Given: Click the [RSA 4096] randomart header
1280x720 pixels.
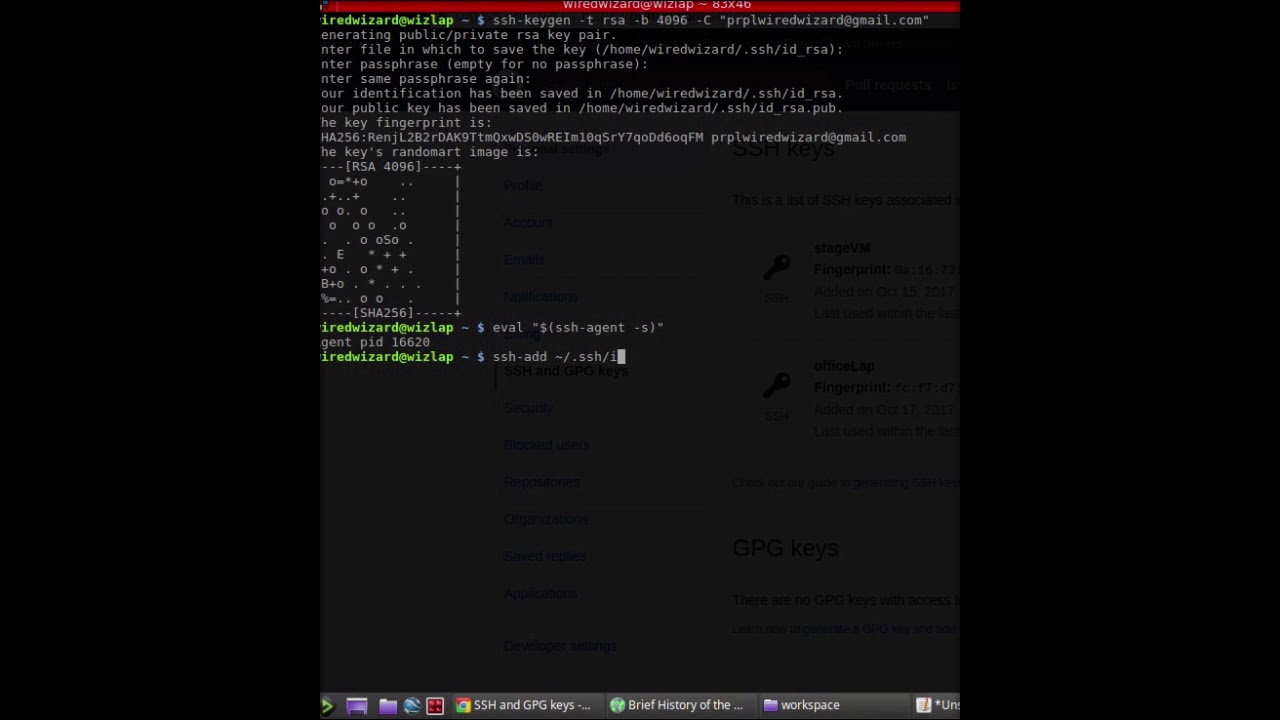Looking at the screenshot, I should [391, 167].
